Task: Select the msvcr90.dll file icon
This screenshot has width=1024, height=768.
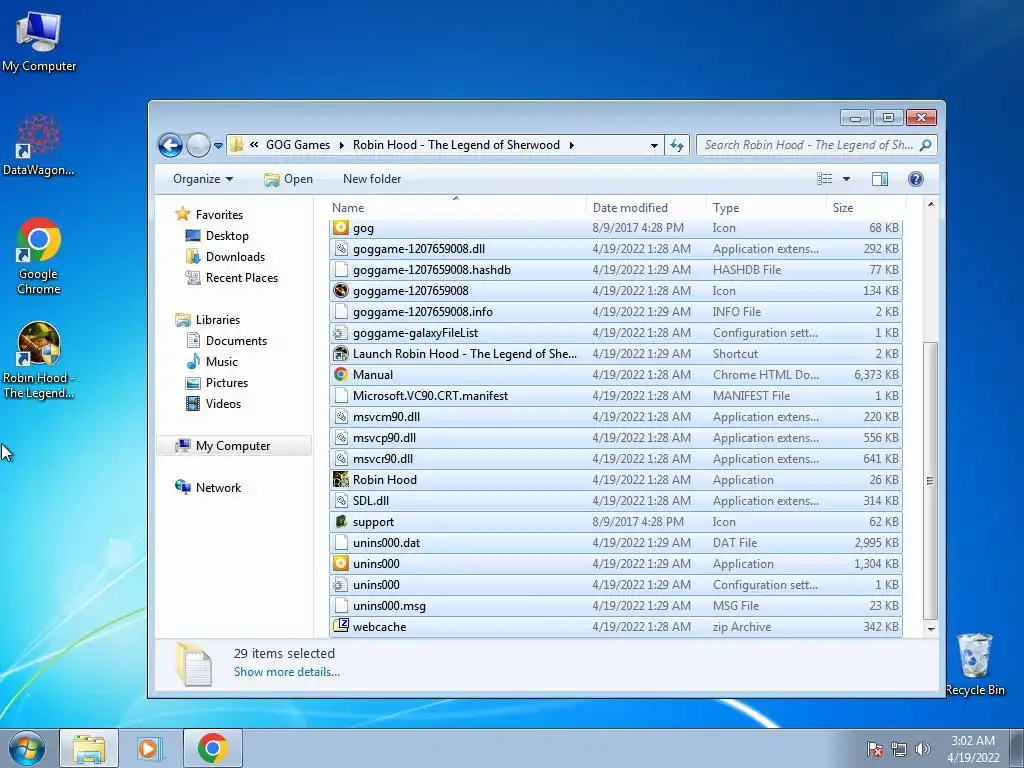Action: pos(340,458)
